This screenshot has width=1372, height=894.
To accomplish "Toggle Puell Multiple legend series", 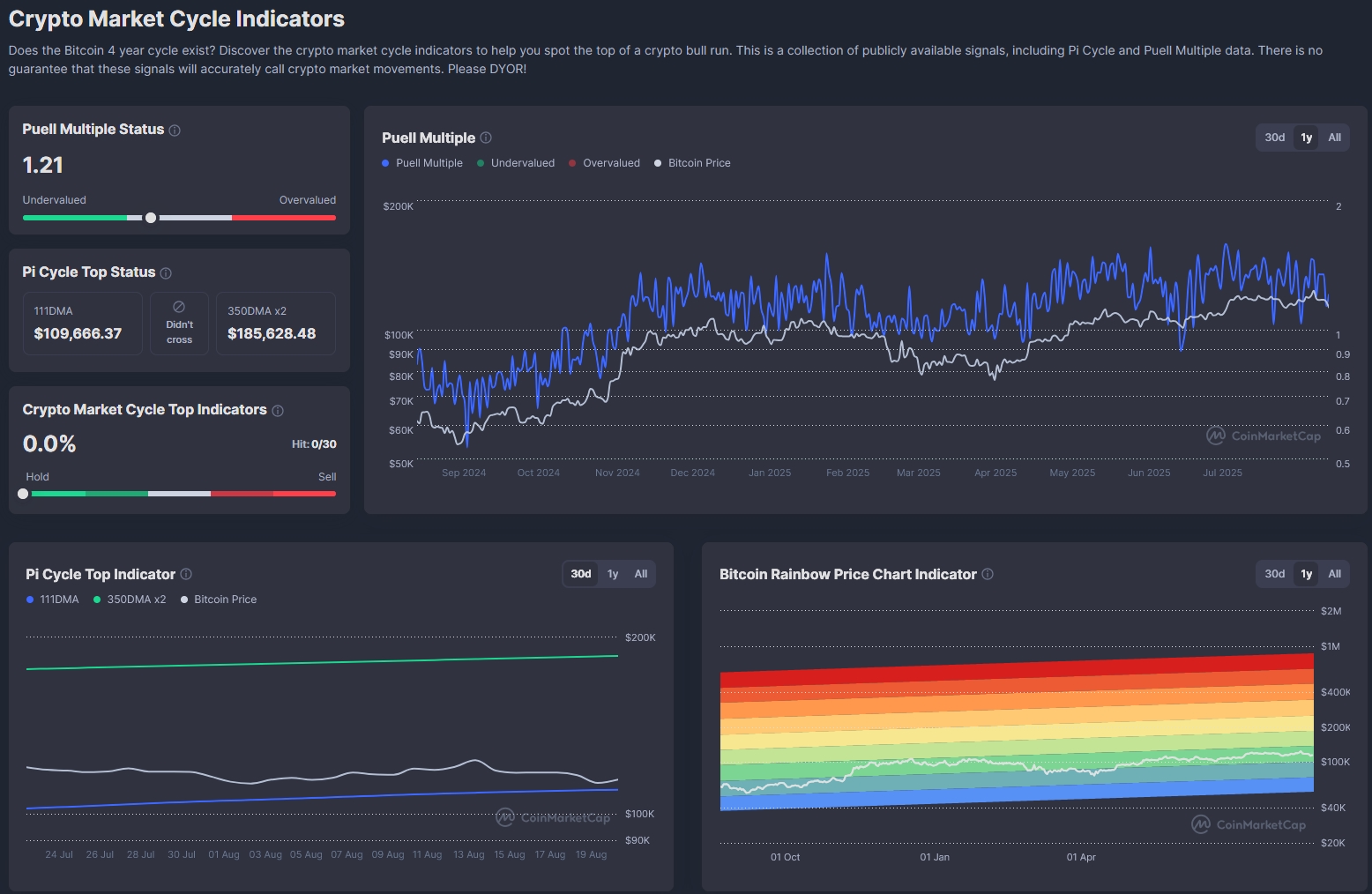I will (x=422, y=163).
